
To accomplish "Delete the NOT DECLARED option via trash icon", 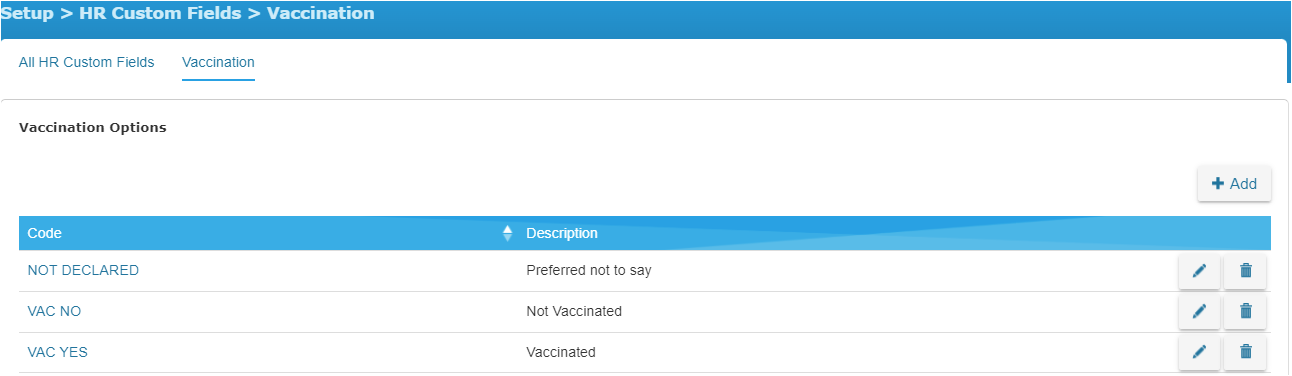I will point(1245,271).
